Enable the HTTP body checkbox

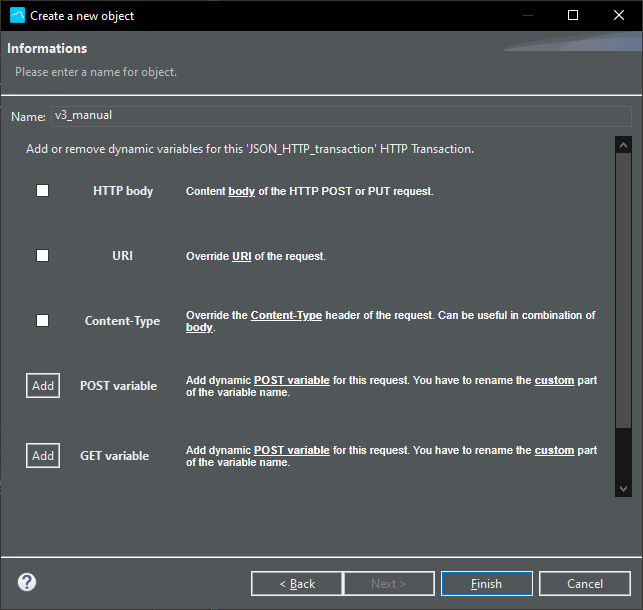(x=42, y=190)
